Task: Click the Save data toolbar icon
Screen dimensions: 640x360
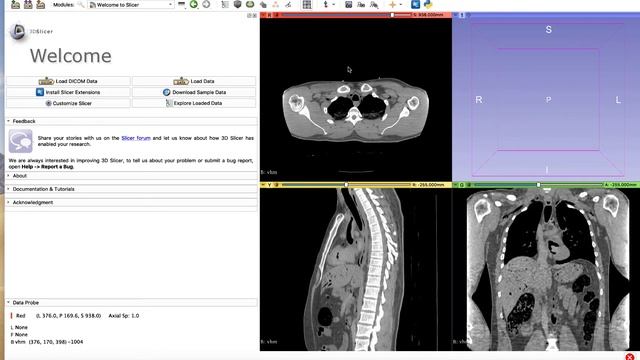Action: pyautogui.click(x=41, y=4)
